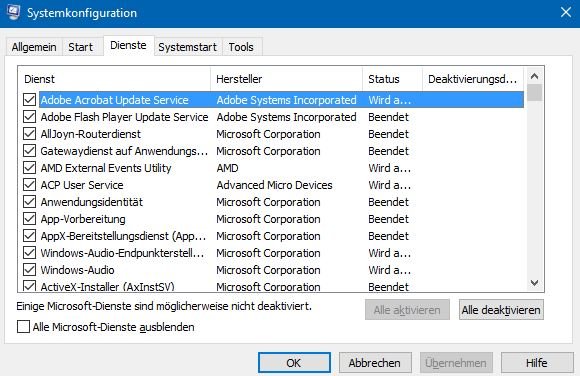Click the Abbrechen button
580x376 pixels.
[375, 363]
